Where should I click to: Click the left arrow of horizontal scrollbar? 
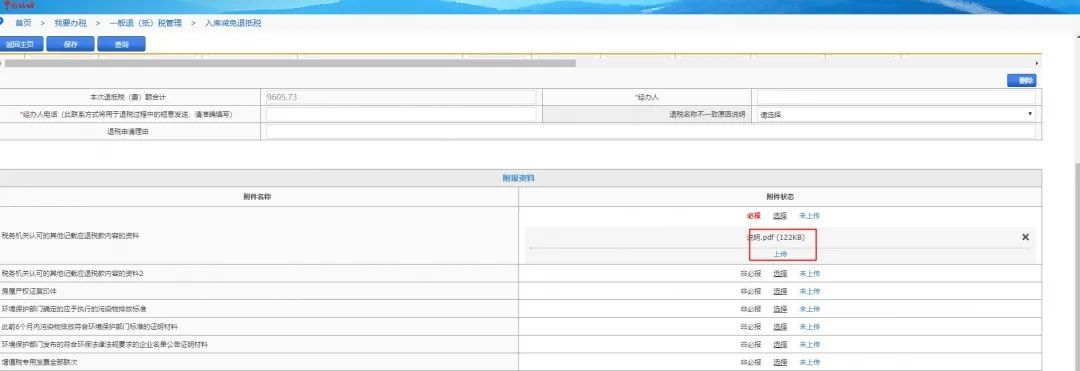[2, 63]
